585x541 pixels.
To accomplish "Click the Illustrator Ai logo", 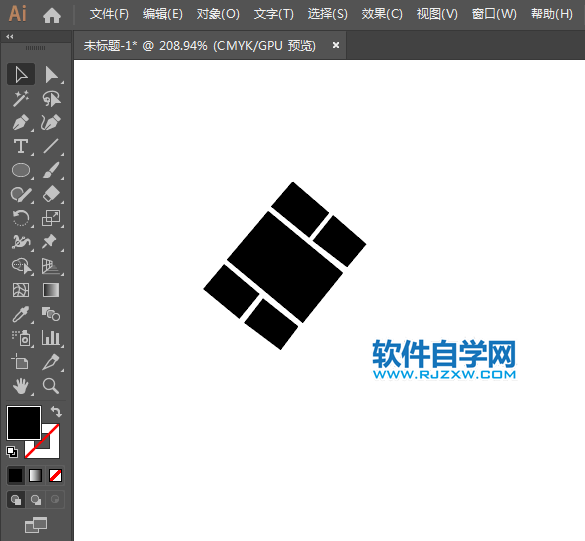I will click(x=17, y=14).
